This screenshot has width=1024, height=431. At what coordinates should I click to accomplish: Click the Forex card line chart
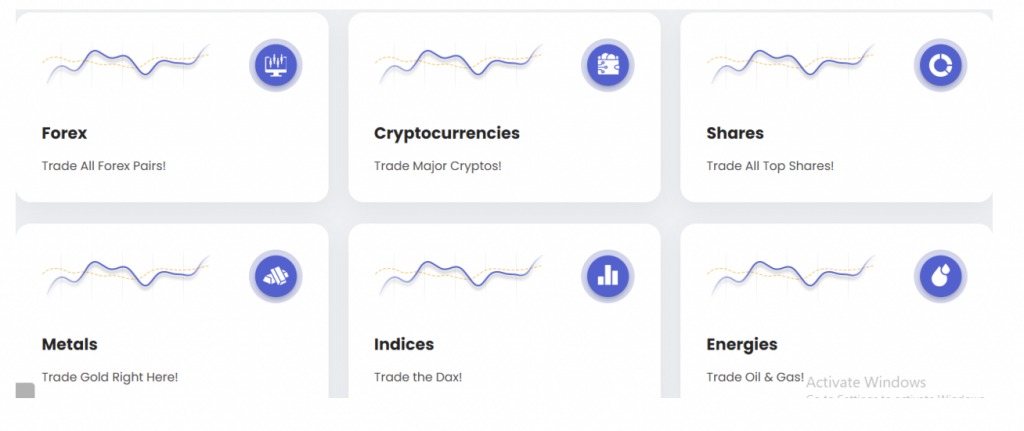point(126,63)
